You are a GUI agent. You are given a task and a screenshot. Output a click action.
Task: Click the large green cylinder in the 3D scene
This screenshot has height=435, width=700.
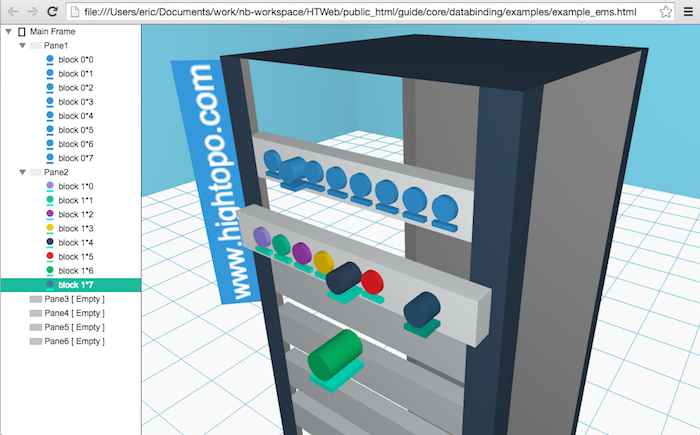335,355
